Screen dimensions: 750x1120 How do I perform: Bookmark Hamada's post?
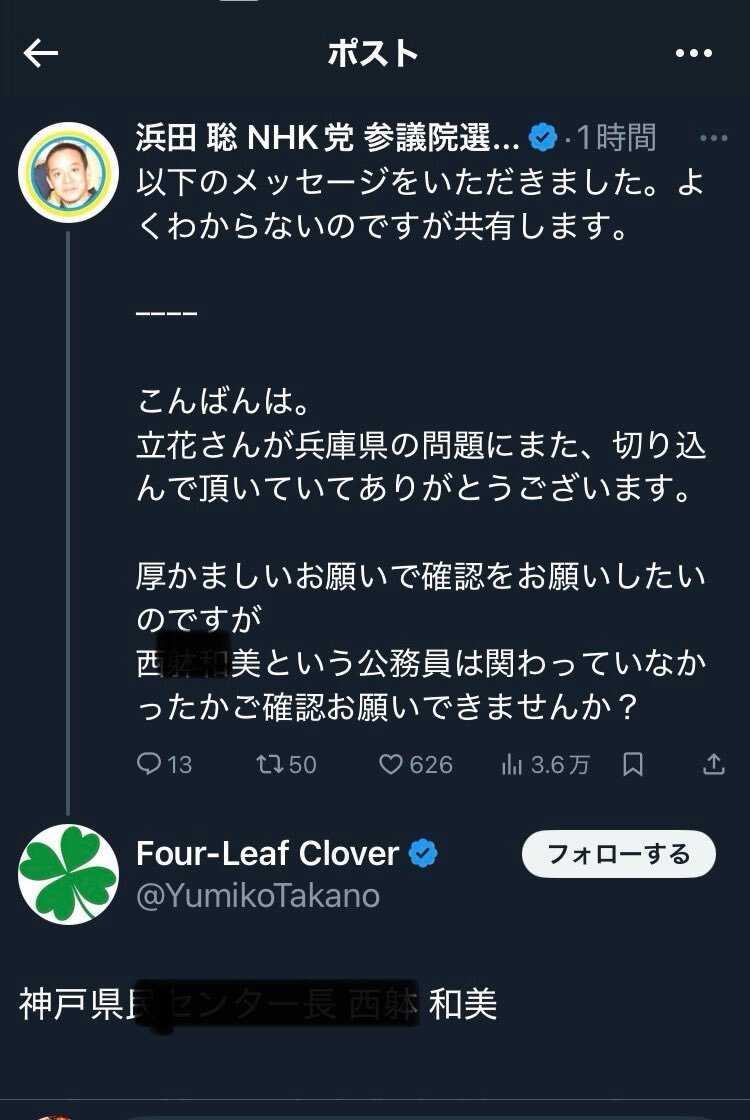coord(633,764)
